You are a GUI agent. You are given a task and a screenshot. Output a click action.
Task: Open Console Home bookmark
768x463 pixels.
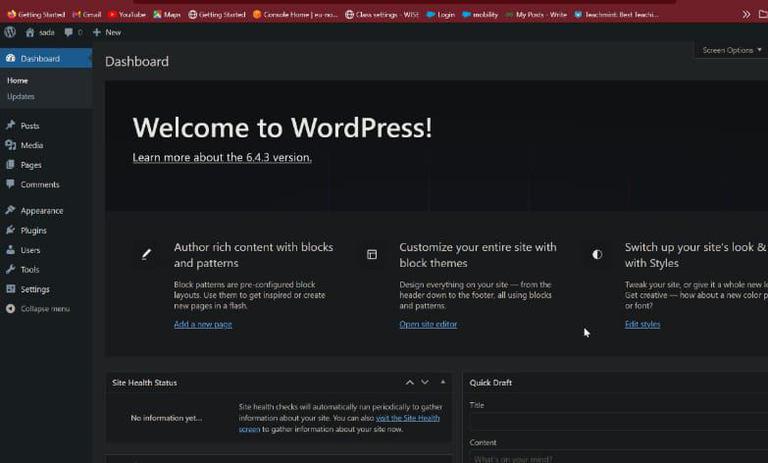tap(295, 15)
